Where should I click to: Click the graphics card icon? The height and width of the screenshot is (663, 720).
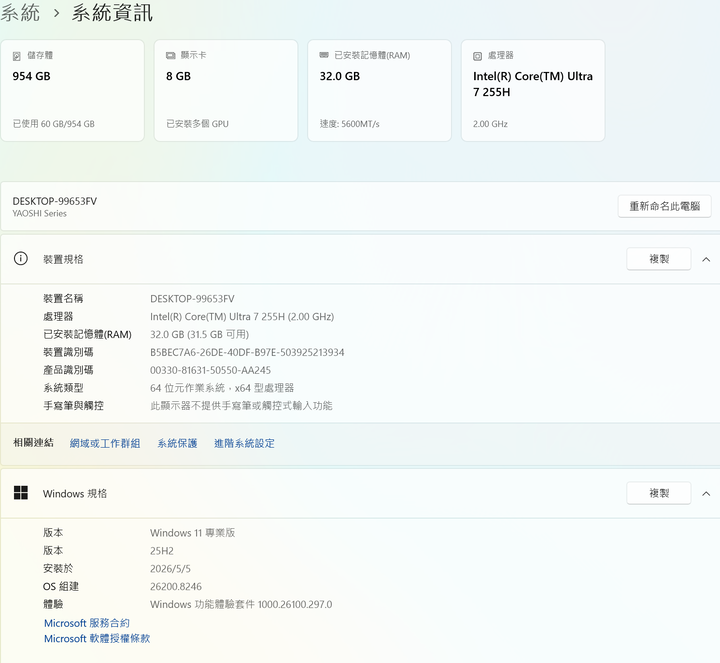tap(171, 56)
